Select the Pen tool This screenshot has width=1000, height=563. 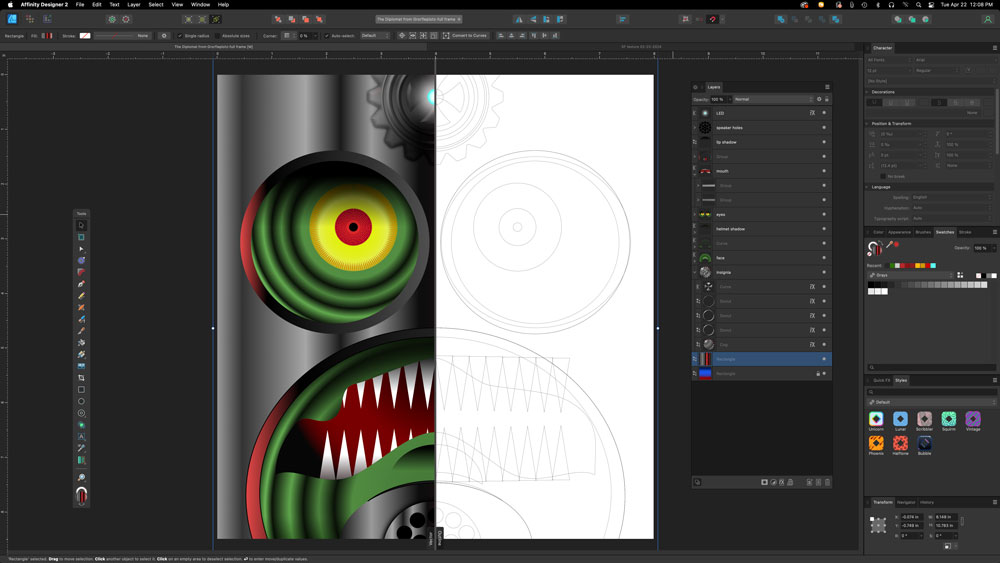point(81,284)
